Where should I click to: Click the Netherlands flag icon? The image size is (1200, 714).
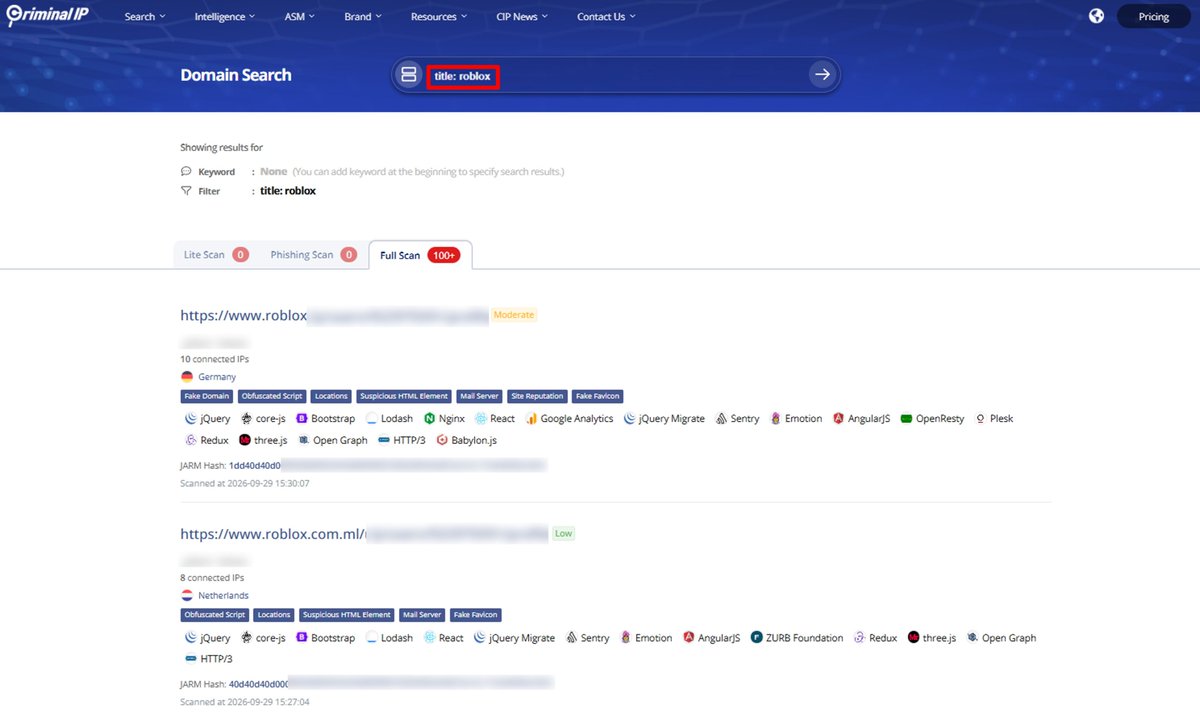click(187, 596)
